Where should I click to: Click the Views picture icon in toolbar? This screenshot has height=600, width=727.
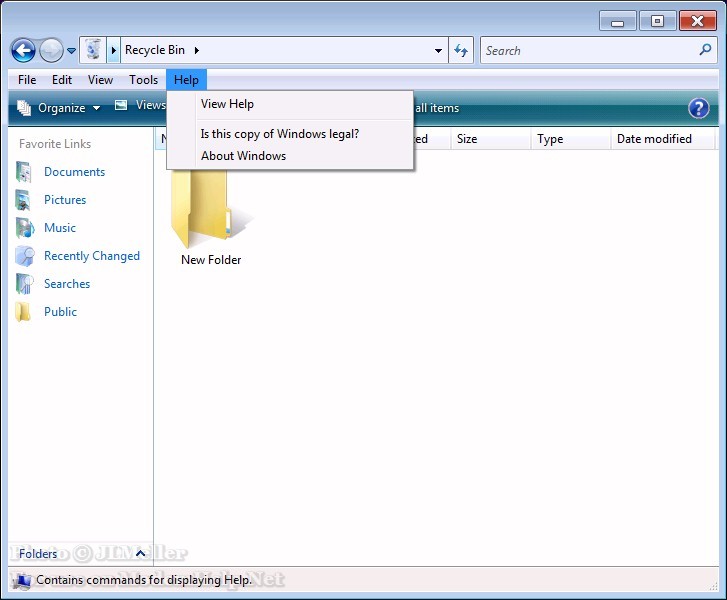coord(121,105)
